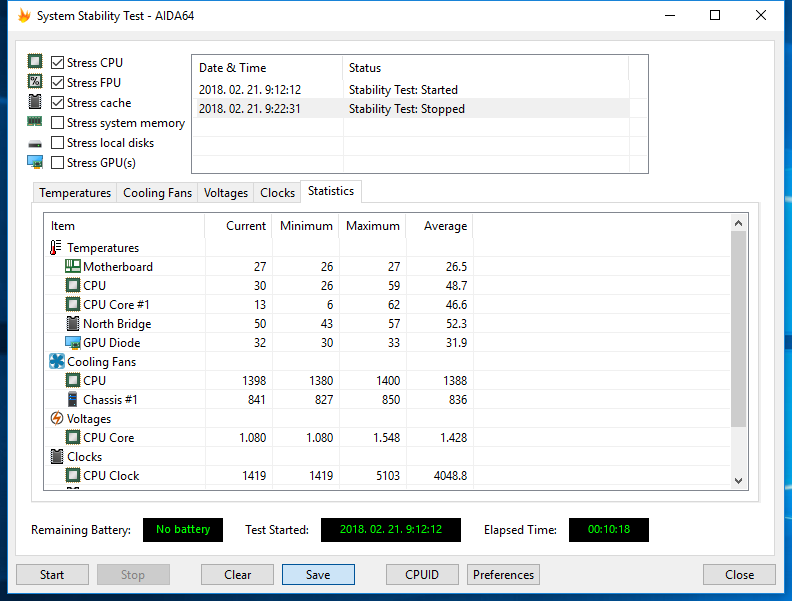Click the Temperatures thermometer icon
The image size is (792, 601).
56,247
